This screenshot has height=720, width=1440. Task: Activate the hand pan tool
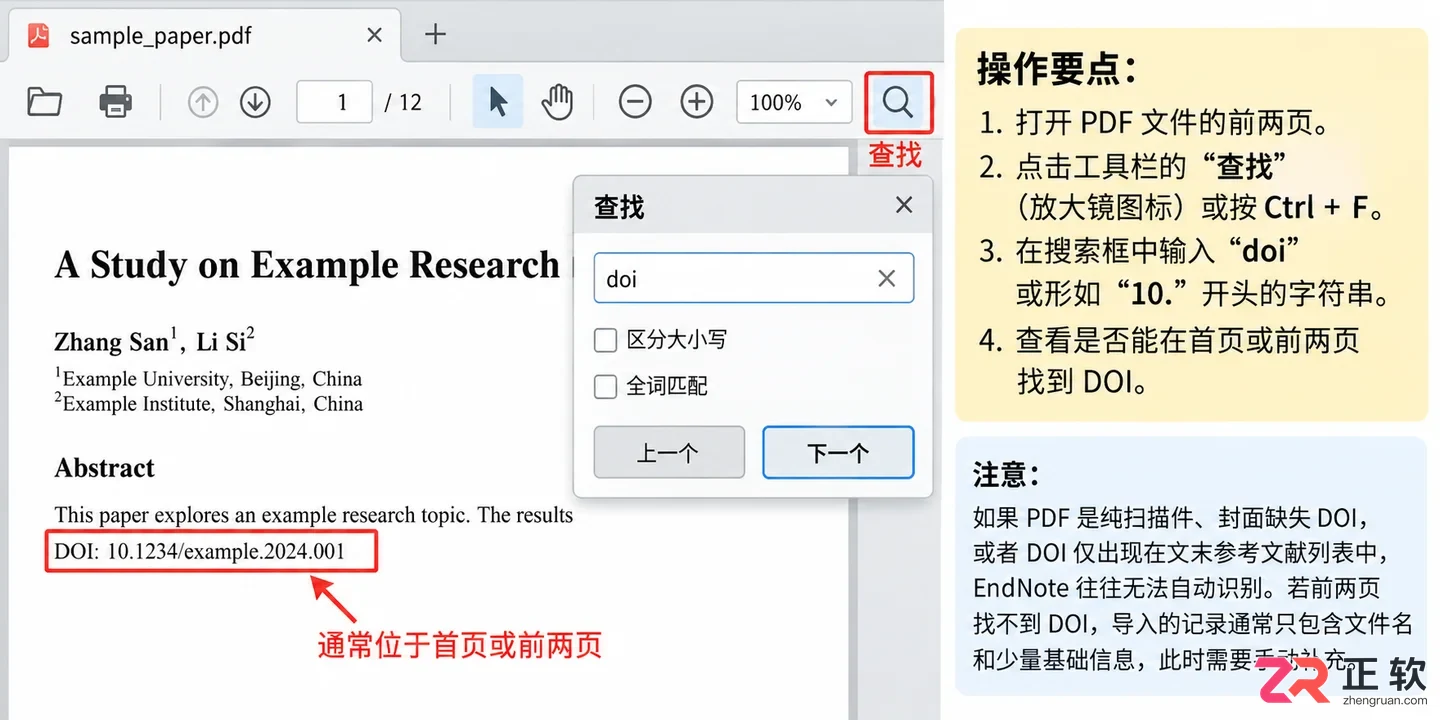[557, 102]
